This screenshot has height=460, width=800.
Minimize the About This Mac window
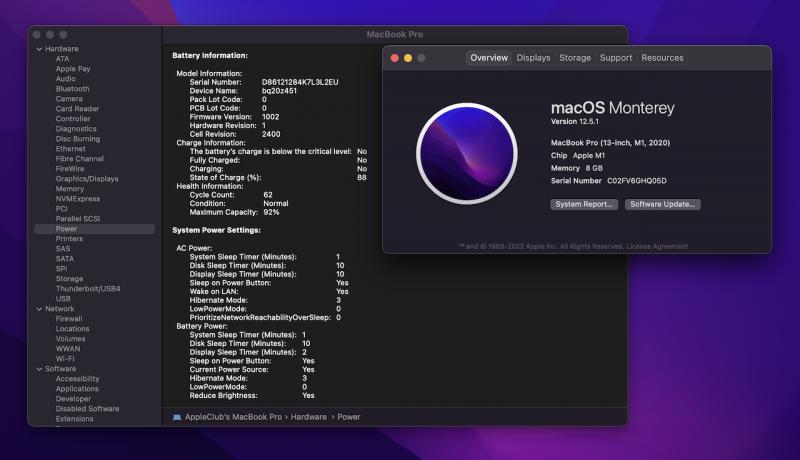(x=408, y=58)
